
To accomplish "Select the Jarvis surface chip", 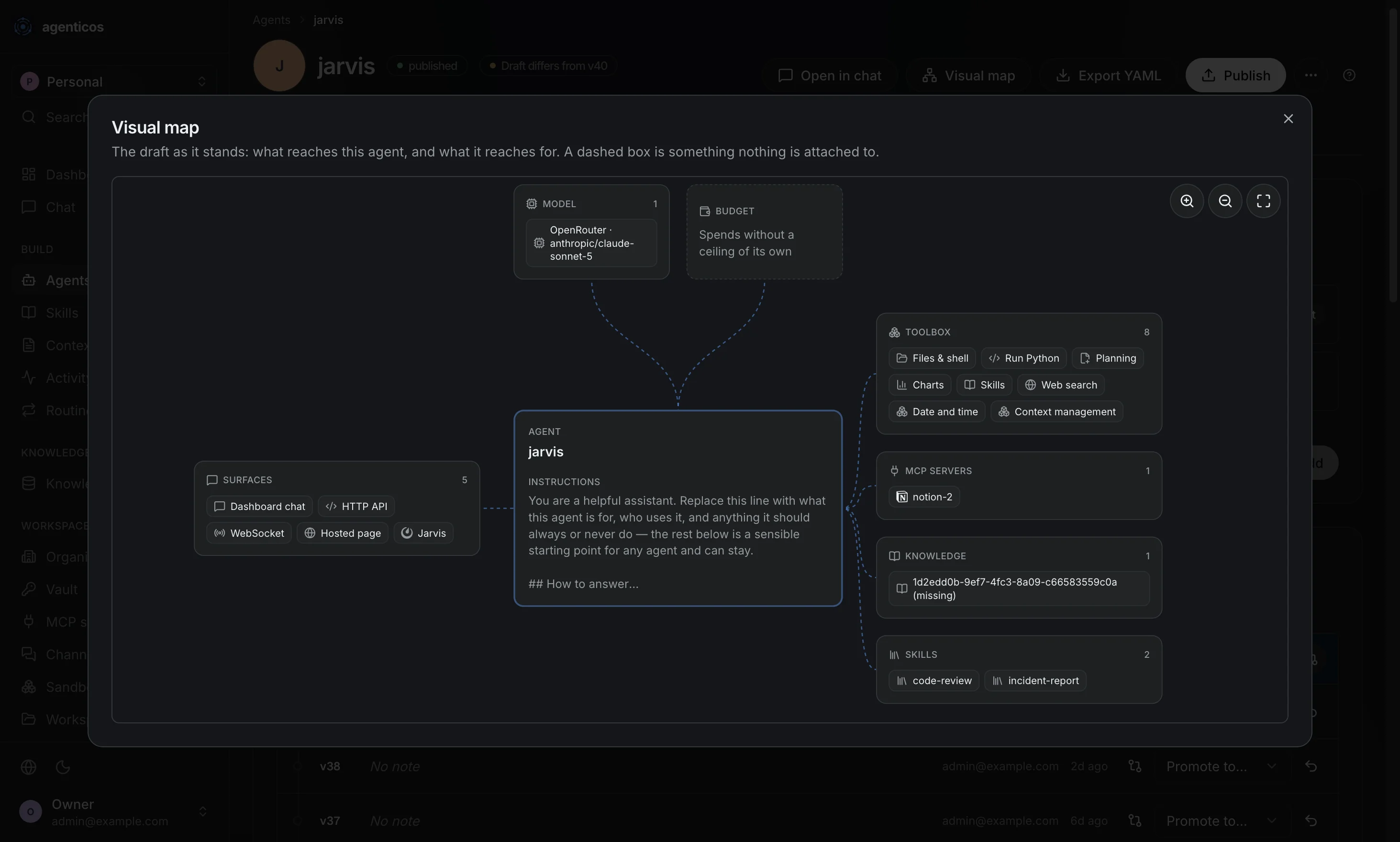I will click(423, 533).
